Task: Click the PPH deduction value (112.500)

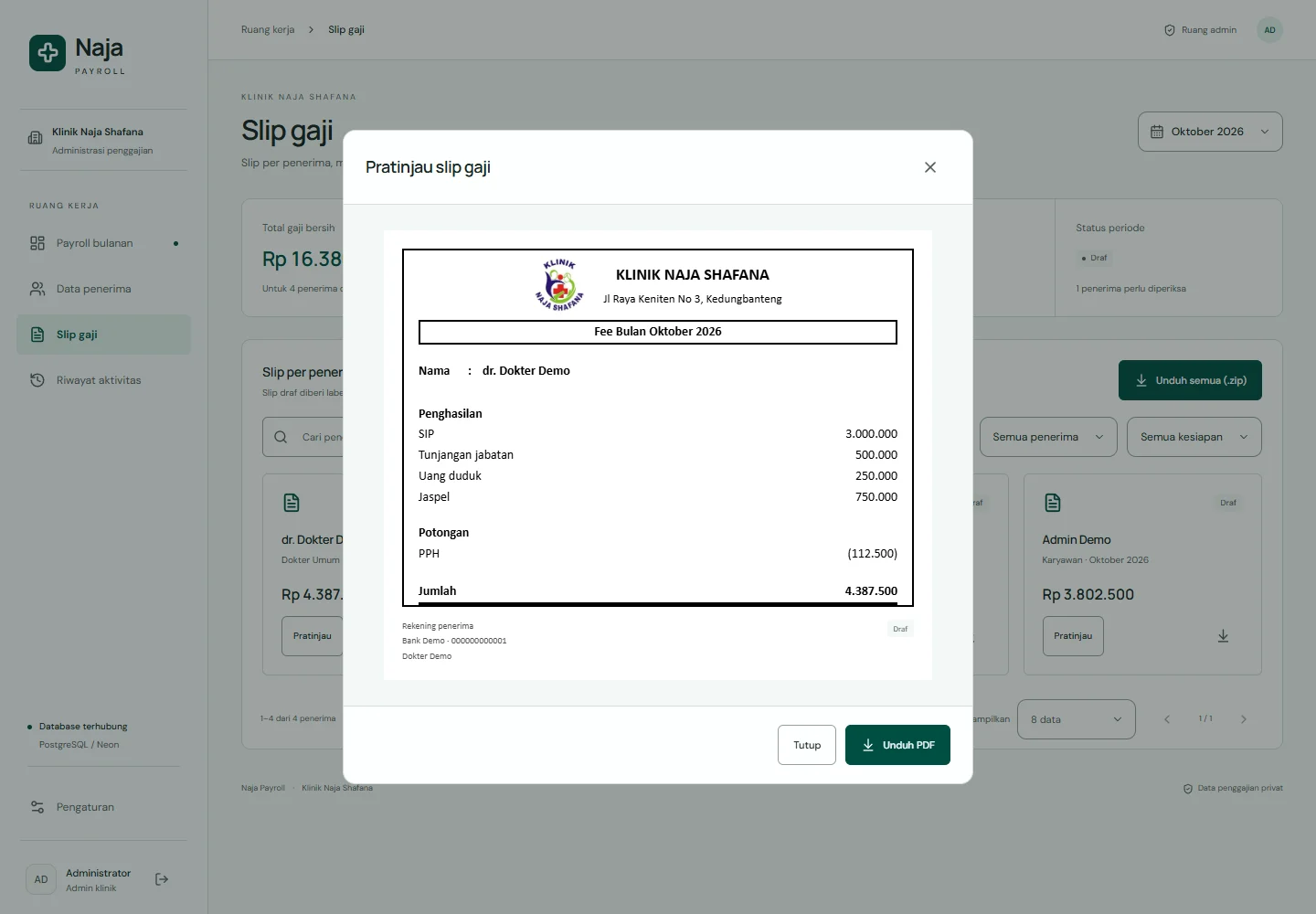Action: point(873,554)
